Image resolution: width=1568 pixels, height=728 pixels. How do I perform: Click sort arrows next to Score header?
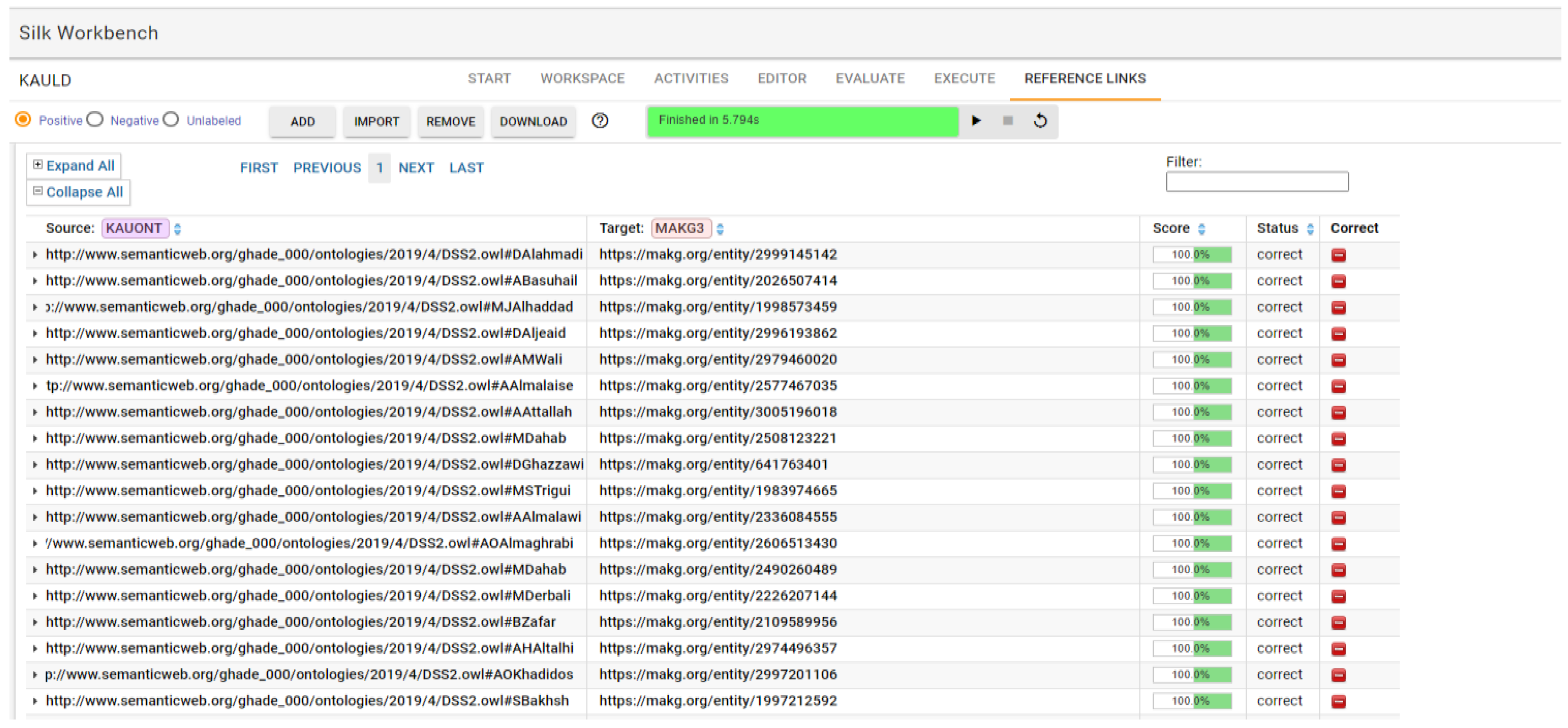(1202, 229)
